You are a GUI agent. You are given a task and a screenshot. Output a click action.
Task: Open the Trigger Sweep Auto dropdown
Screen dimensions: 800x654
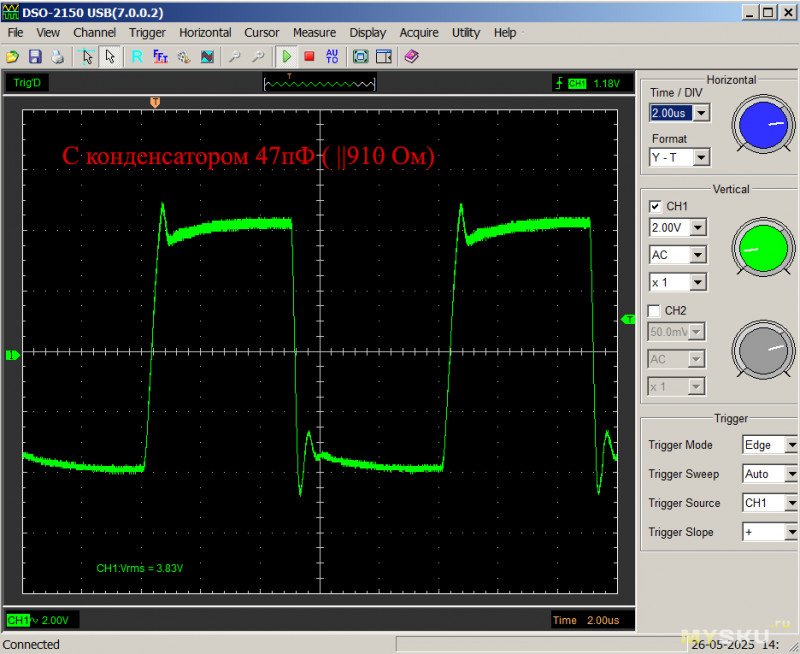[791, 474]
